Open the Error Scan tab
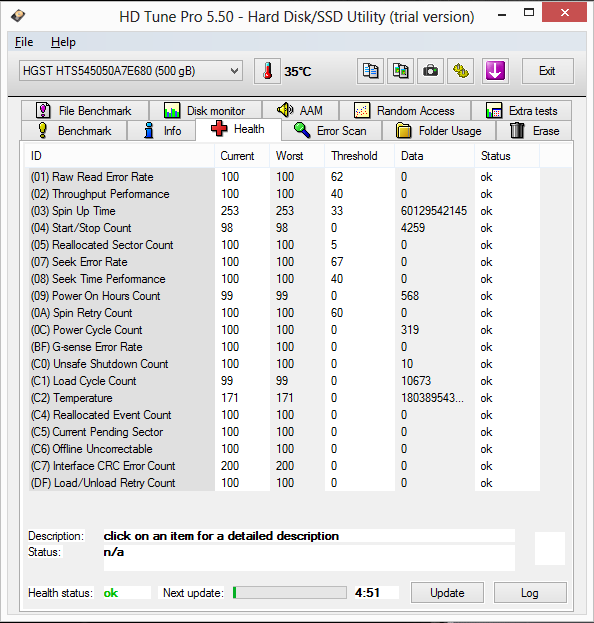Viewport: 594px width, 623px height. (x=331, y=130)
